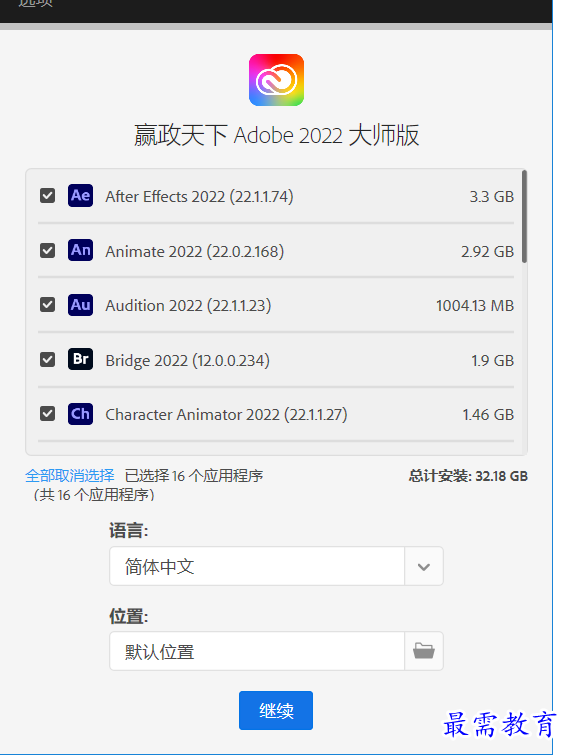Uncheck the Character Animator 2022 checkbox

point(47,414)
